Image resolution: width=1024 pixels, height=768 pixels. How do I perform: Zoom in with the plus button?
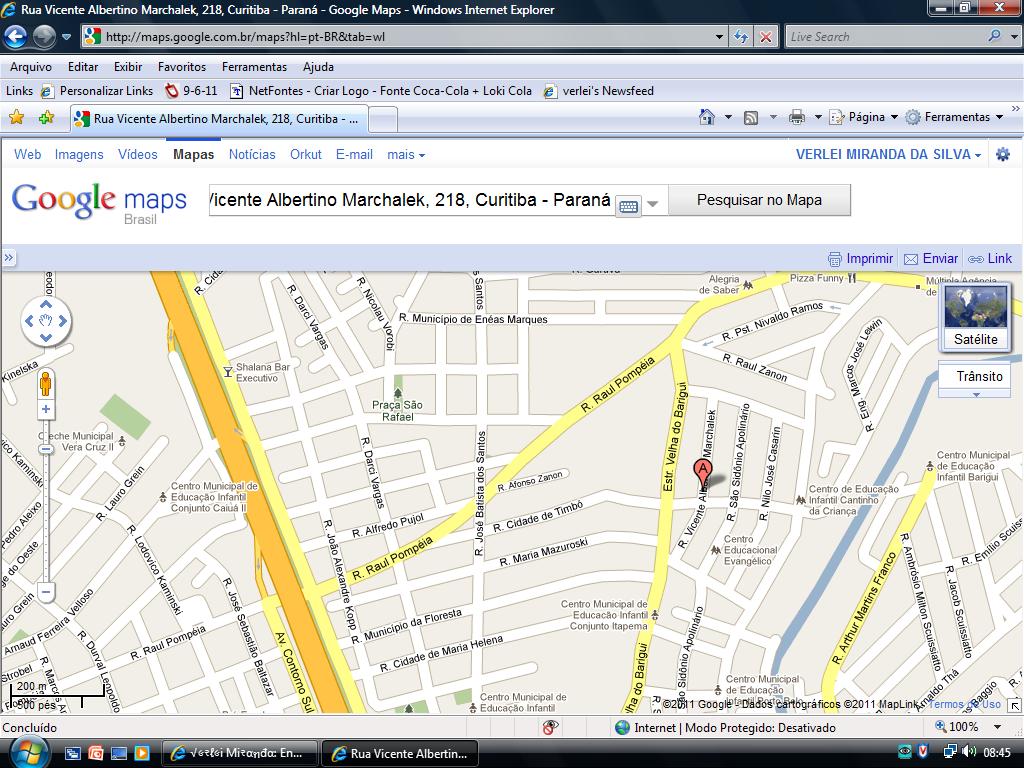coord(46,409)
